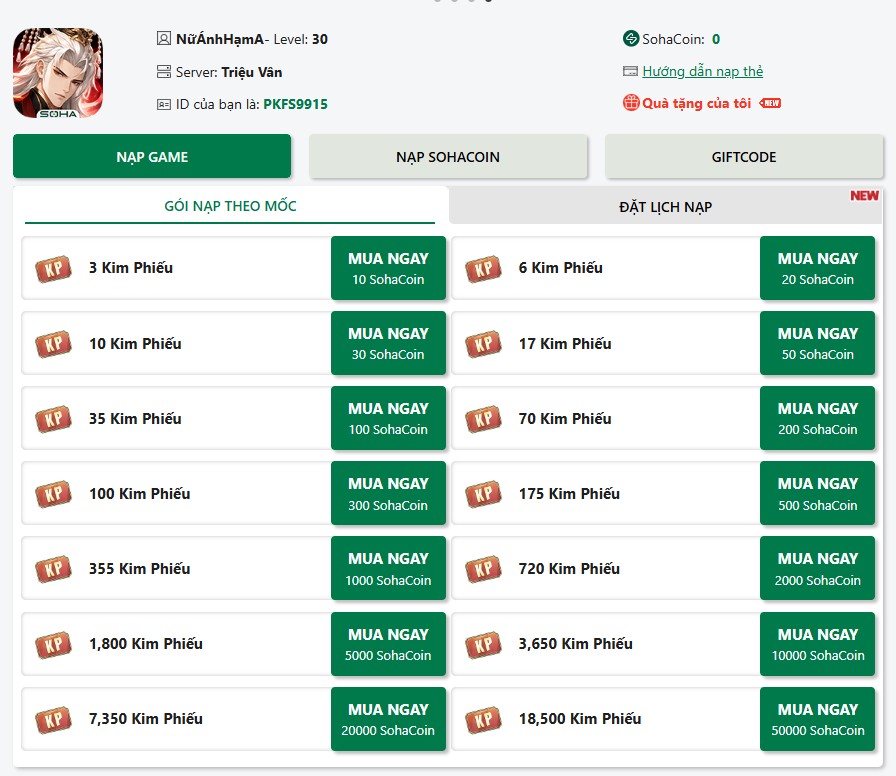Click the red NEW badge on ĐẶT LỊCH NẠP
This screenshot has width=896, height=776.
click(864, 195)
